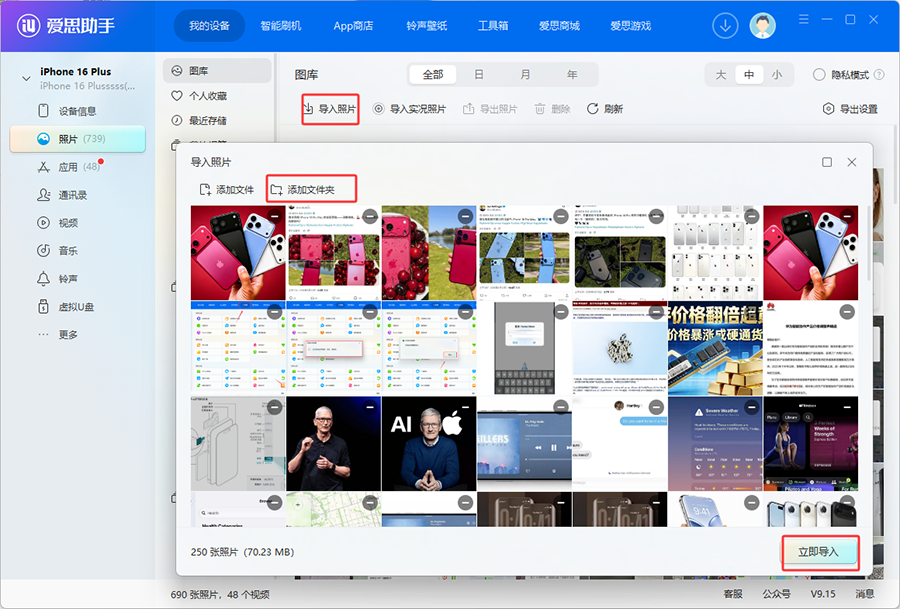Open 消息 in status bar
Screen dimensions: 900x609
point(865,594)
